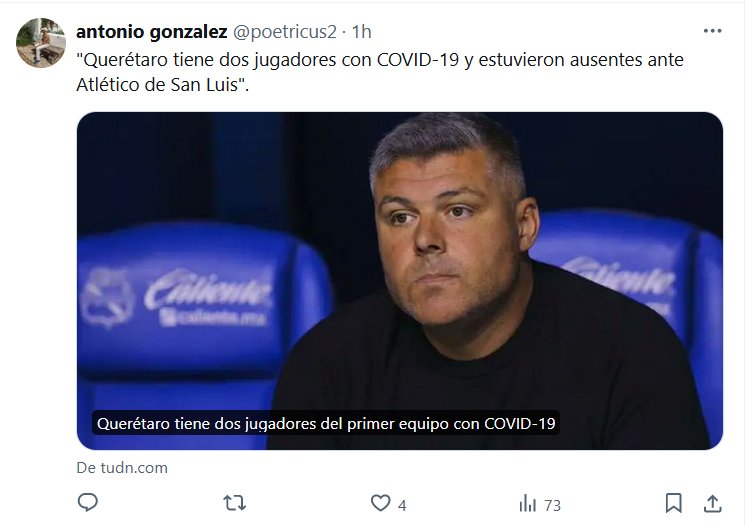746x526 pixels.
Task: Visit the @poetricus2 handle
Action: (x=285, y=32)
